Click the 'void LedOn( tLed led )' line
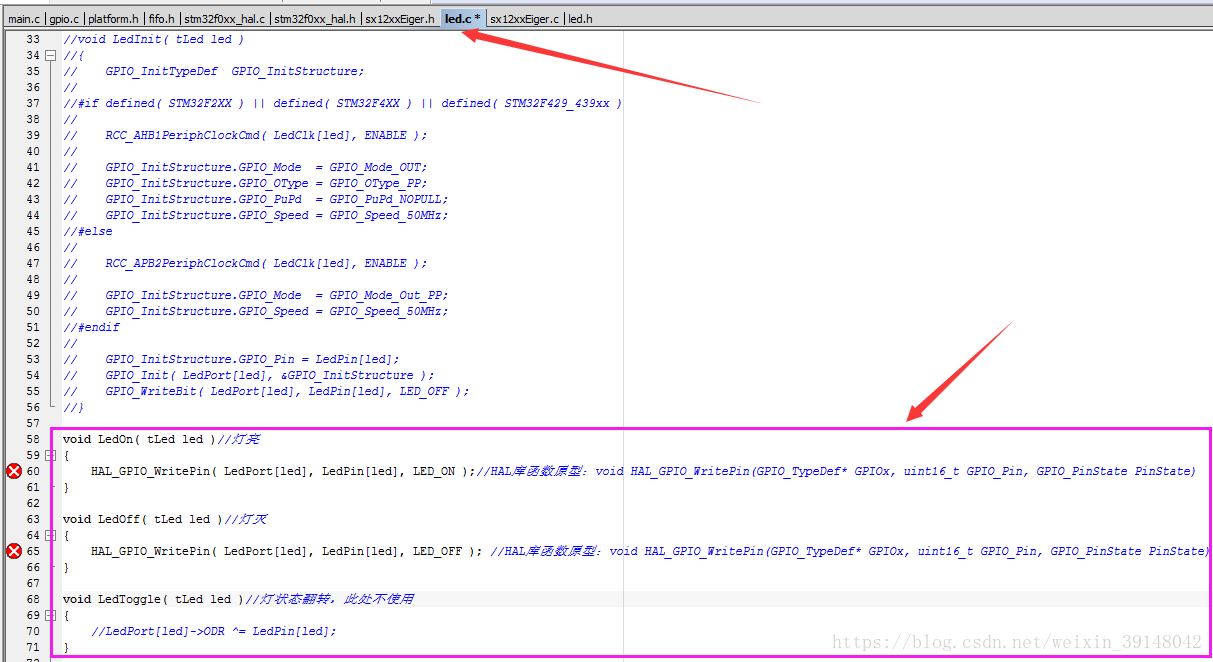 [x=139, y=439]
